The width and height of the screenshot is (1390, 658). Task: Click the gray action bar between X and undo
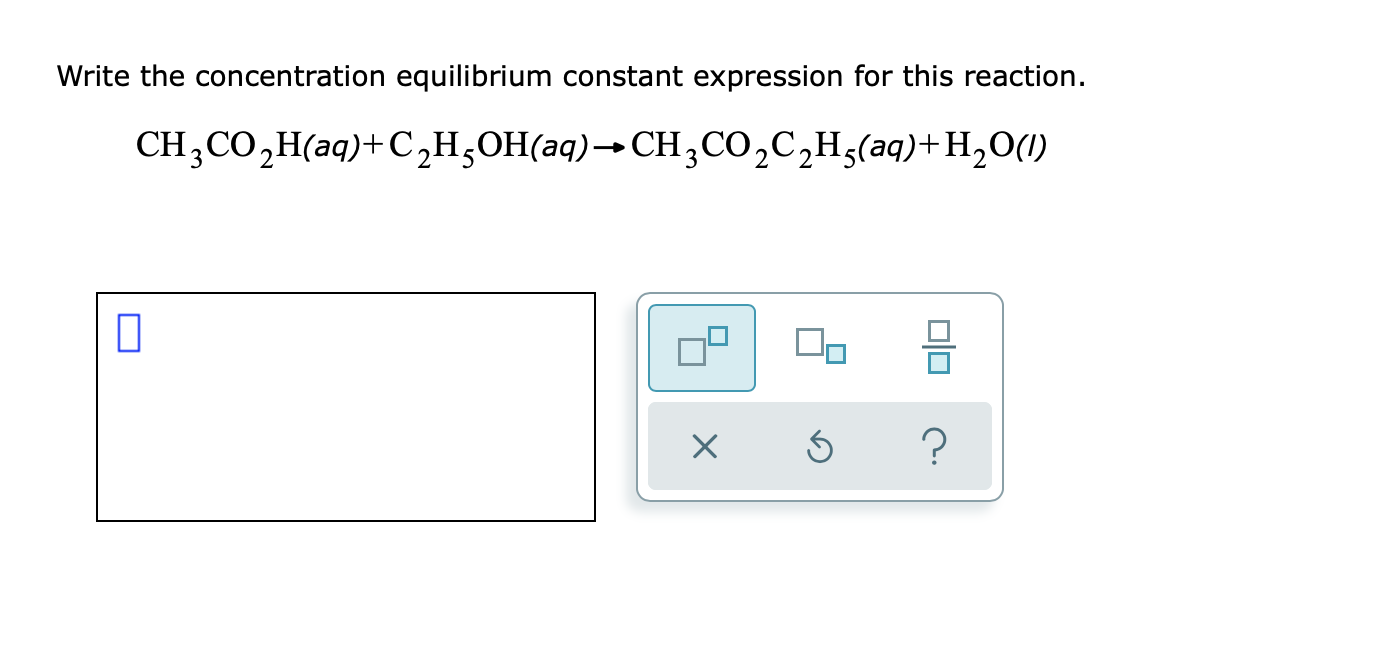coord(762,446)
